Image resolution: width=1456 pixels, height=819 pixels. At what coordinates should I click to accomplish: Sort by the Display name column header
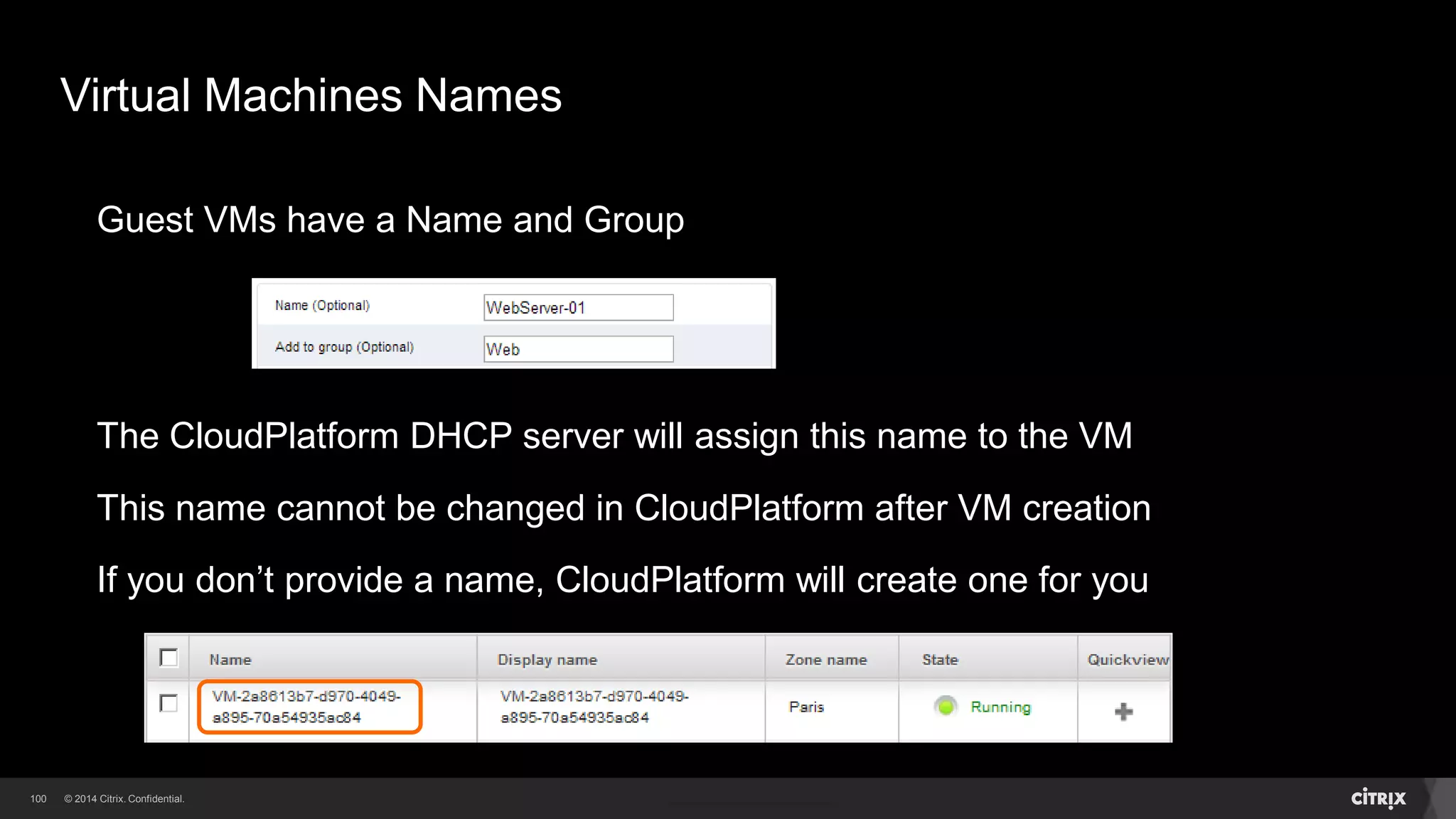(547, 660)
